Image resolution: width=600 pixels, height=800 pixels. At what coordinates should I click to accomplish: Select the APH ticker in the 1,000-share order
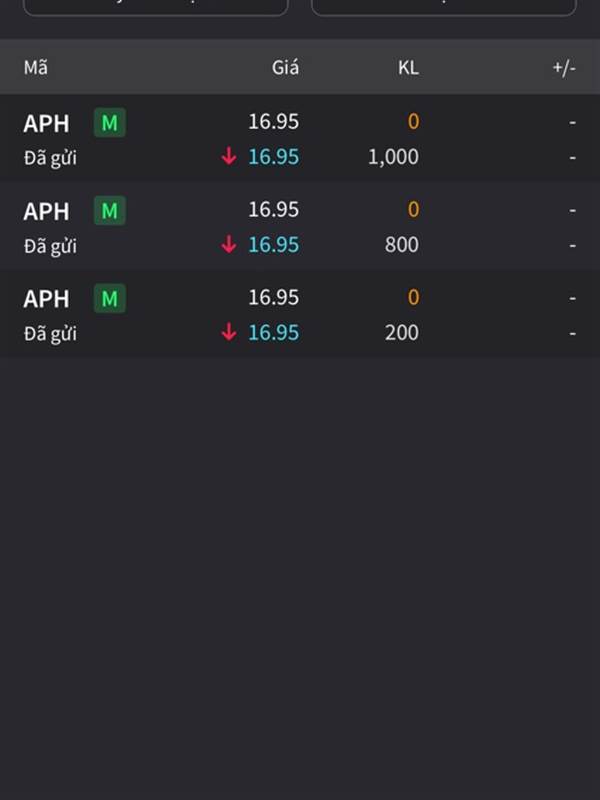(x=46, y=123)
